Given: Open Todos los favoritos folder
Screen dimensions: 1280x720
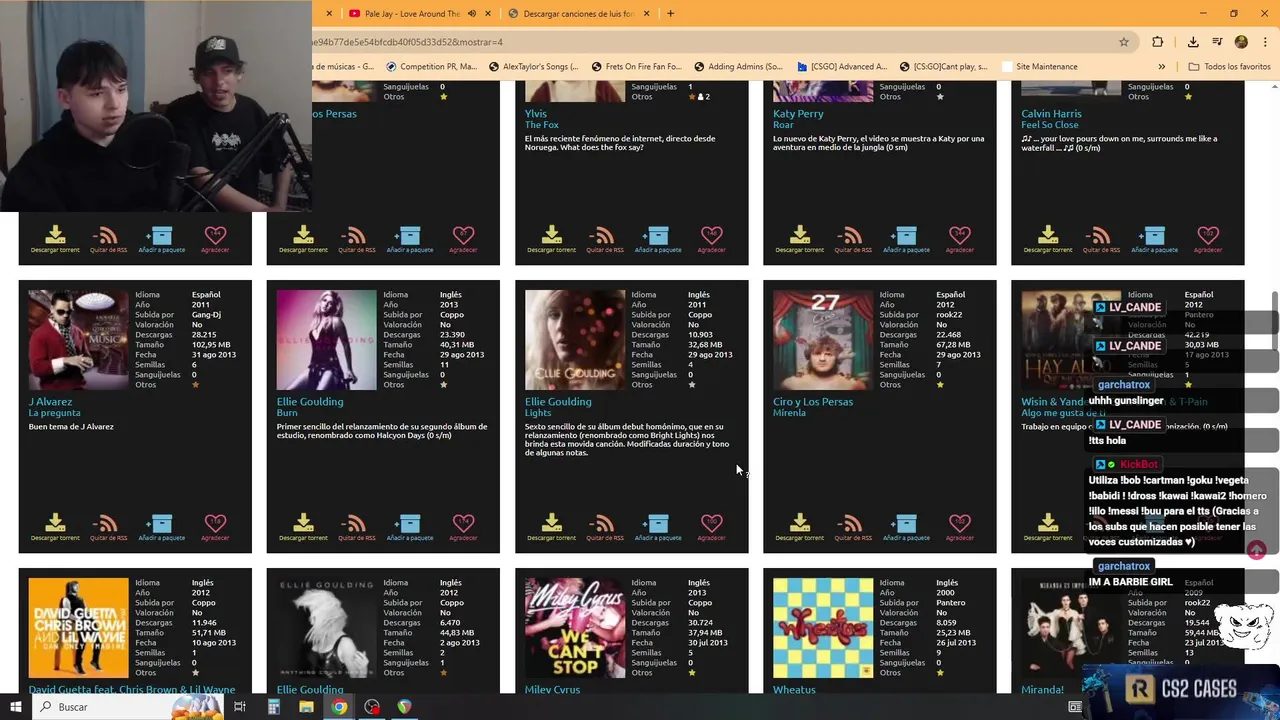Looking at the screenshot, I should pyautogui.click(x=1229, y=67).
